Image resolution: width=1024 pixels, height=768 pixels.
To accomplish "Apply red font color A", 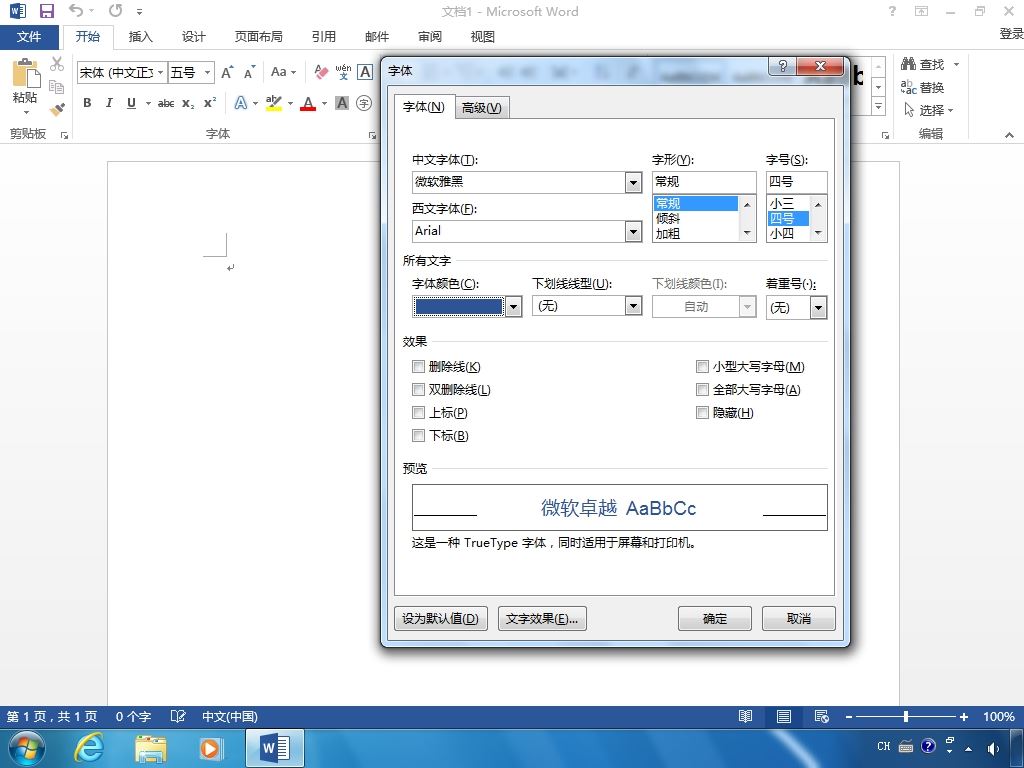I will [308, 103].
